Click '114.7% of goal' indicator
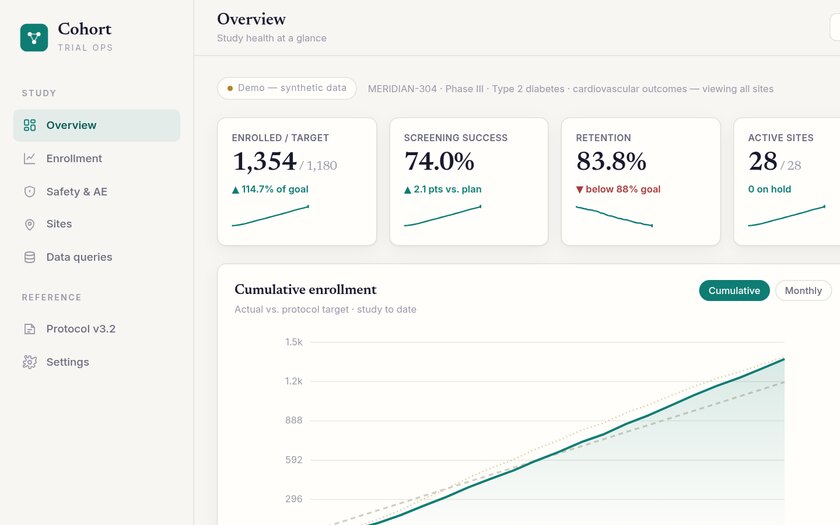Image resolution: width=840 pixels, height=525 pixels. pyautogui.click(x=270, y=189)
